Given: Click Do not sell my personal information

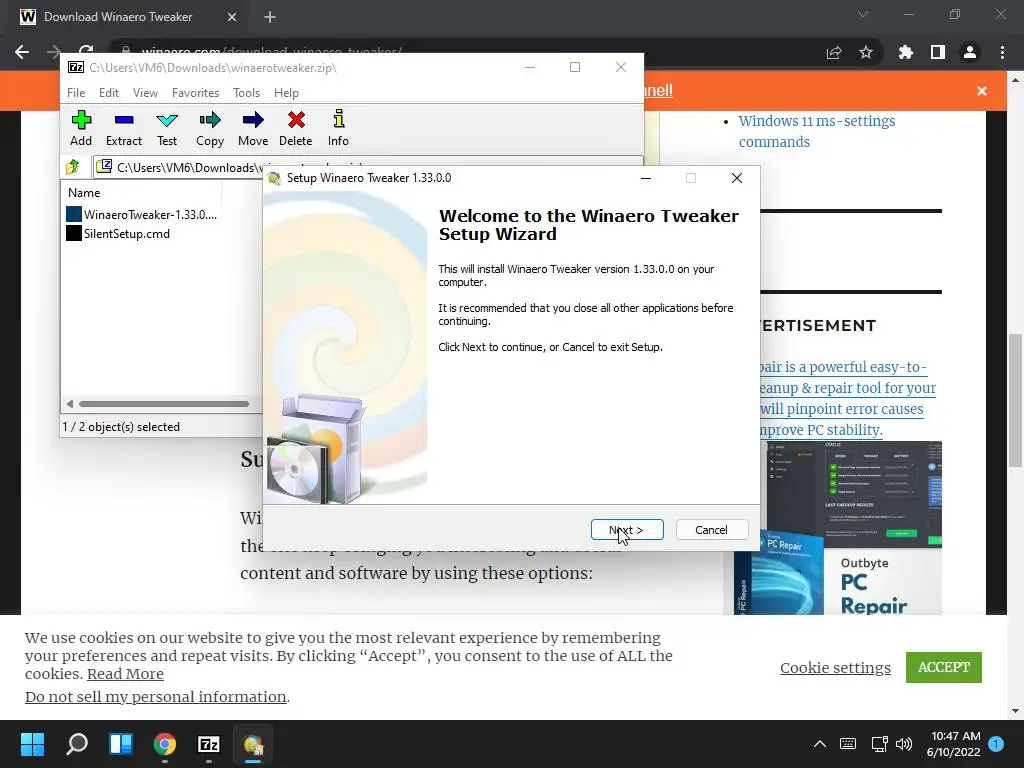Looking at the screenshot, I should [155, 696].
